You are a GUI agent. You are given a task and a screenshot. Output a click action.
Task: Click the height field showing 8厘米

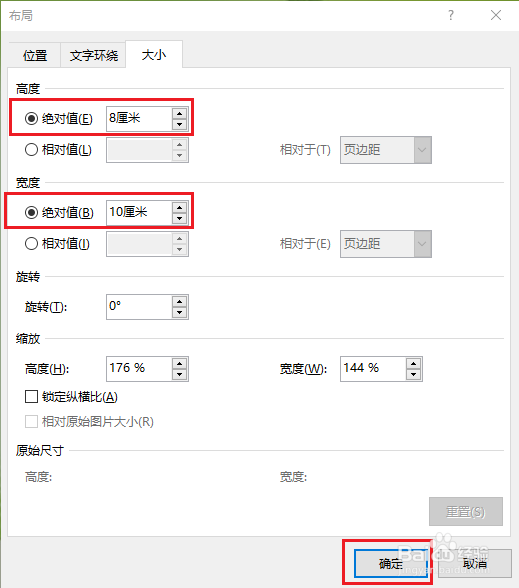click(139, 119)
